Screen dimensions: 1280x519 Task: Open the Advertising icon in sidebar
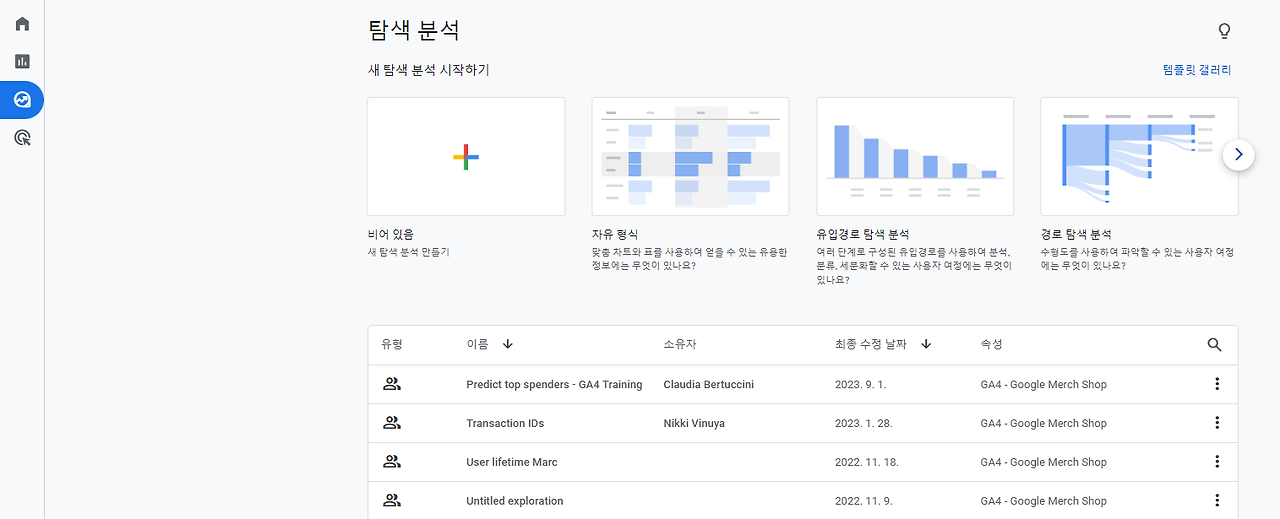(22, 138)
